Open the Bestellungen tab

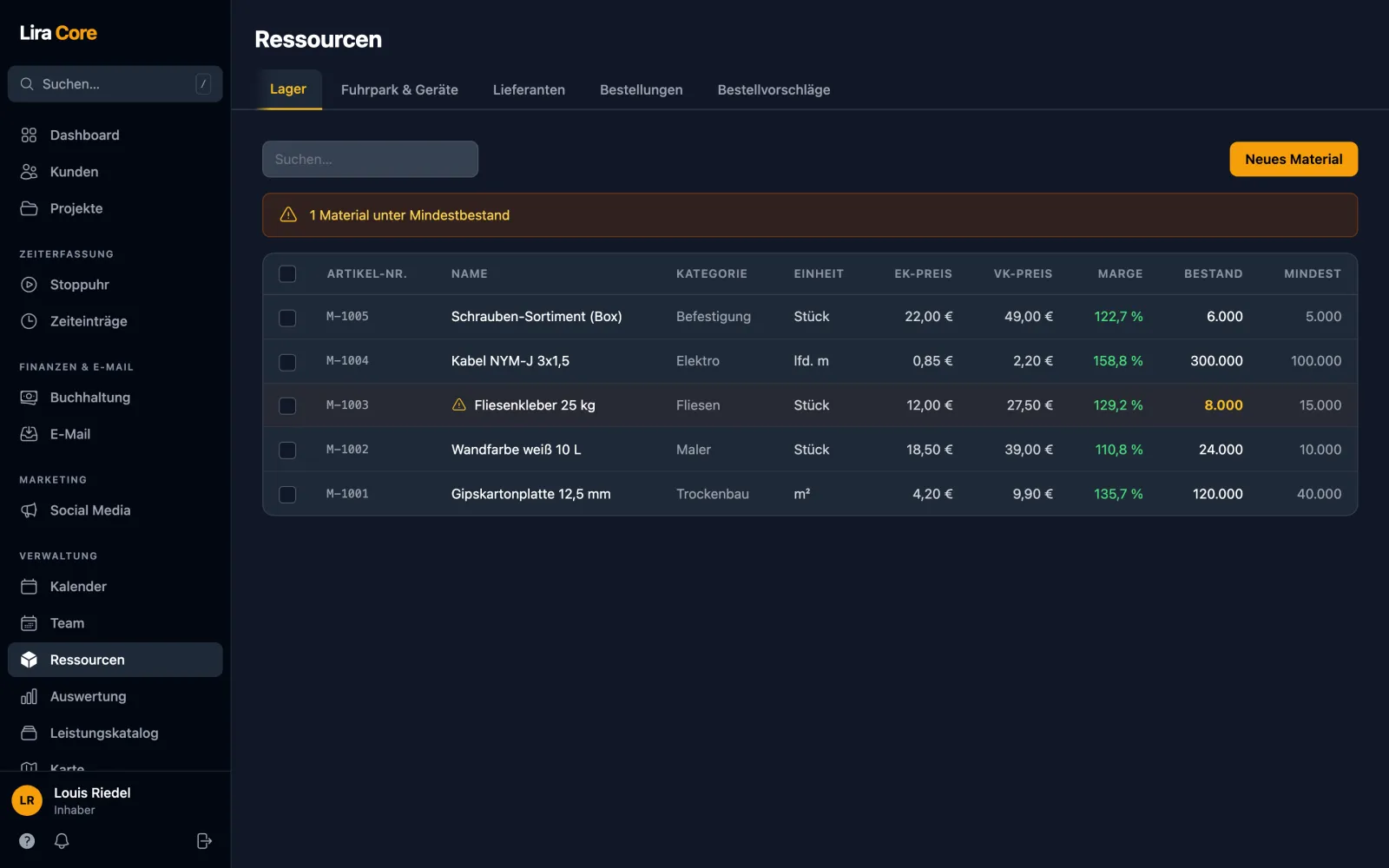point(641,89)
